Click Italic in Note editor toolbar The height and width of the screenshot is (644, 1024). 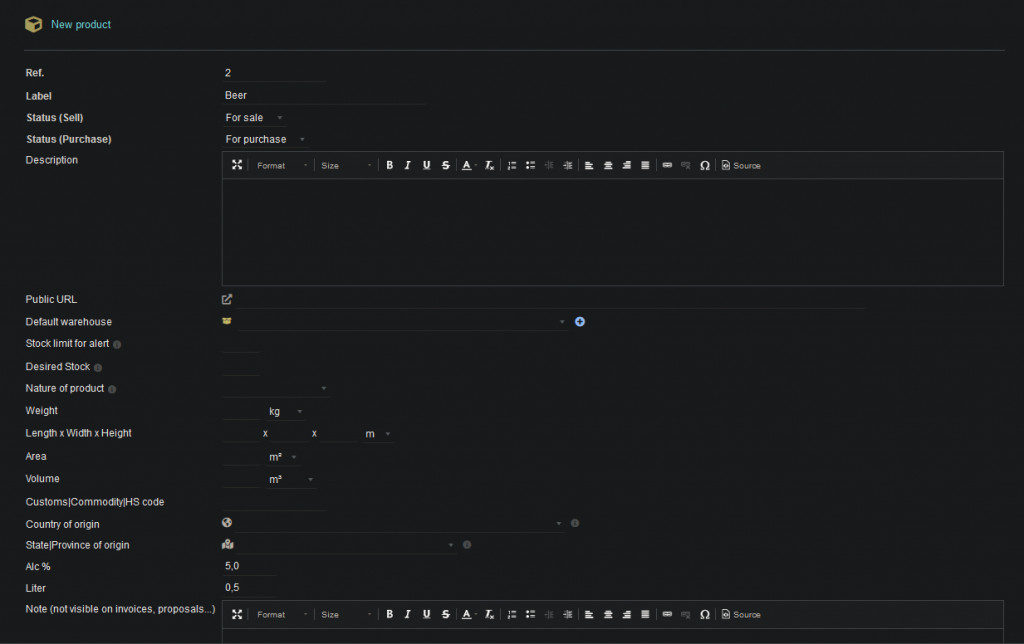[x=408, y=614]
